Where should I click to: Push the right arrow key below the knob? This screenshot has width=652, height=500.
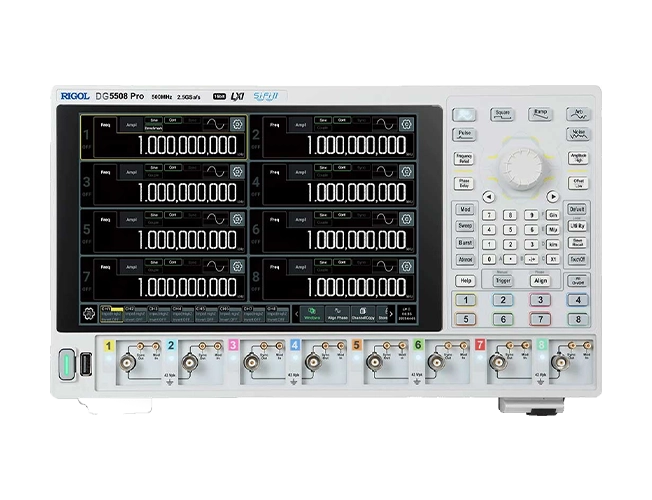[552, 196]
